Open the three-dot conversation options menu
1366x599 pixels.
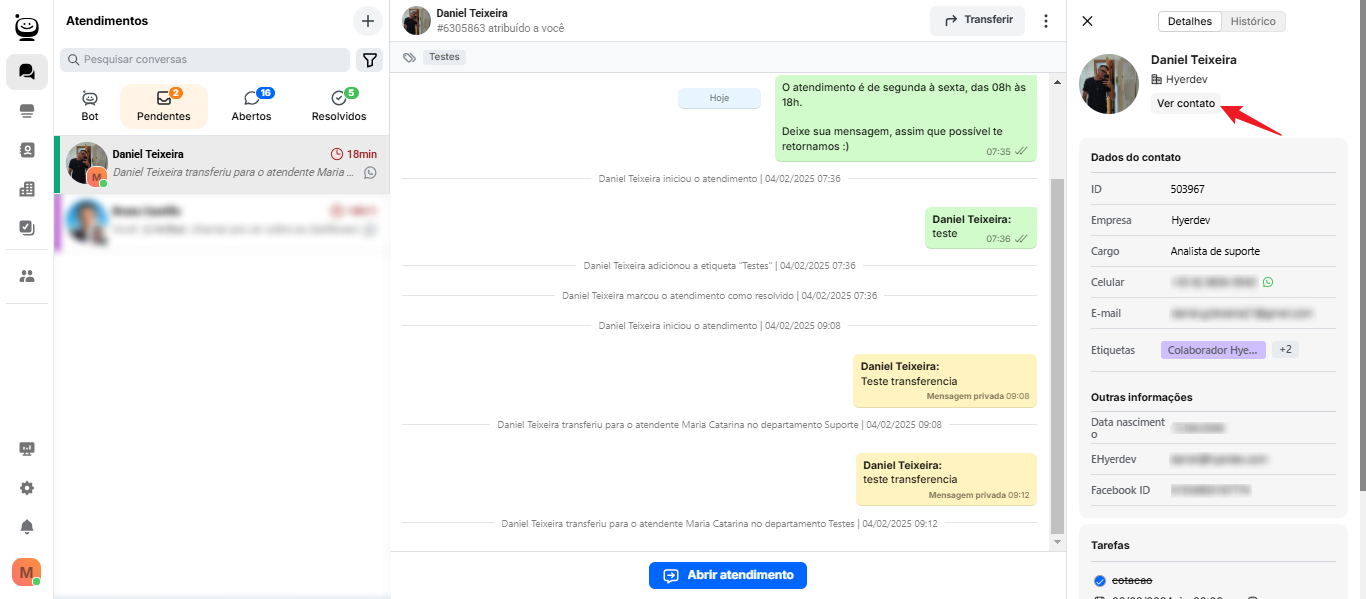pos(1046,21)
